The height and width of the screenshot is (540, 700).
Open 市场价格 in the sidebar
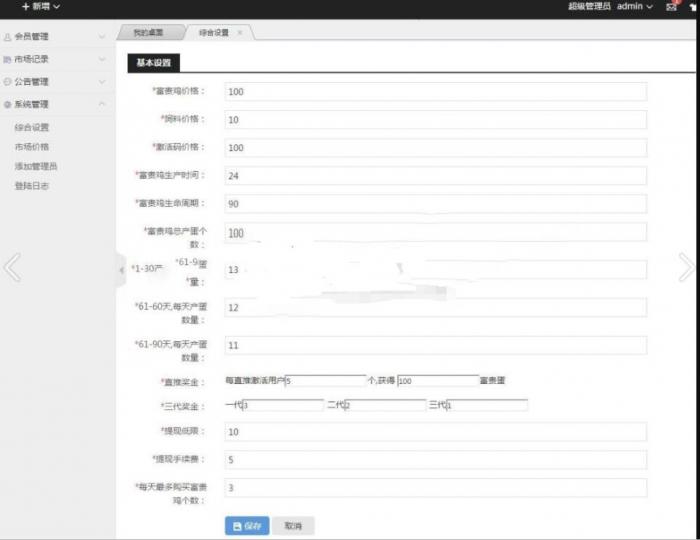tap(32, 147)
